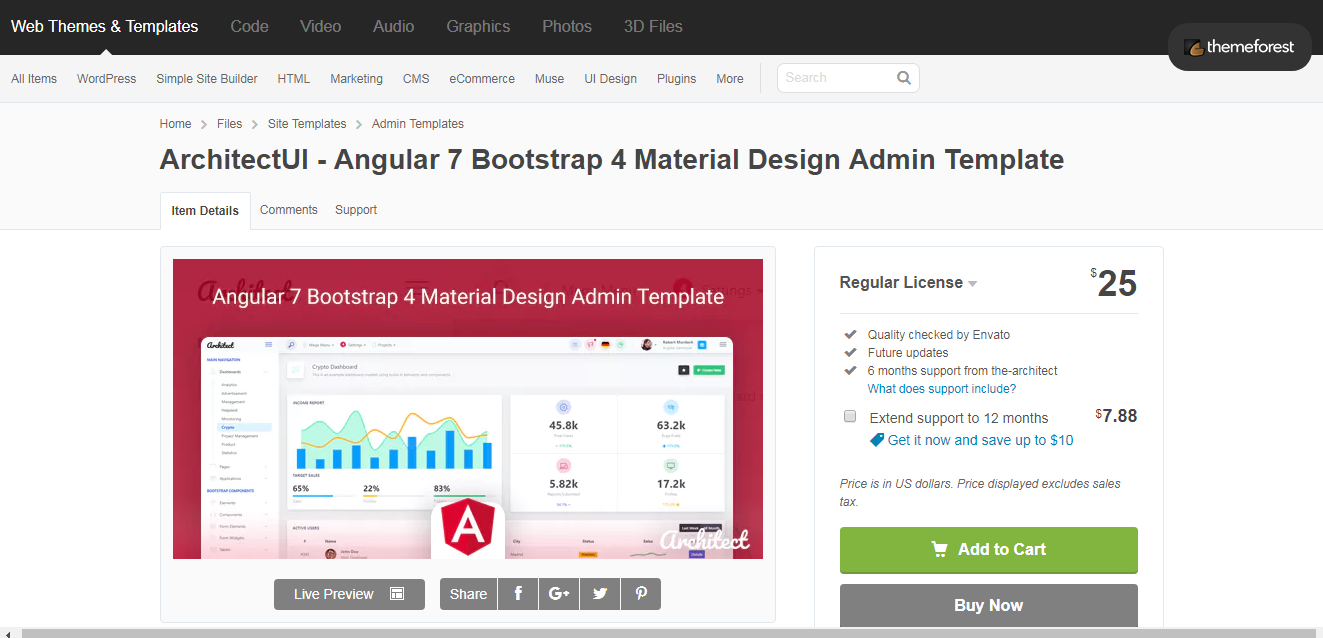Click the Buy Now button

(x=989, y=606)
